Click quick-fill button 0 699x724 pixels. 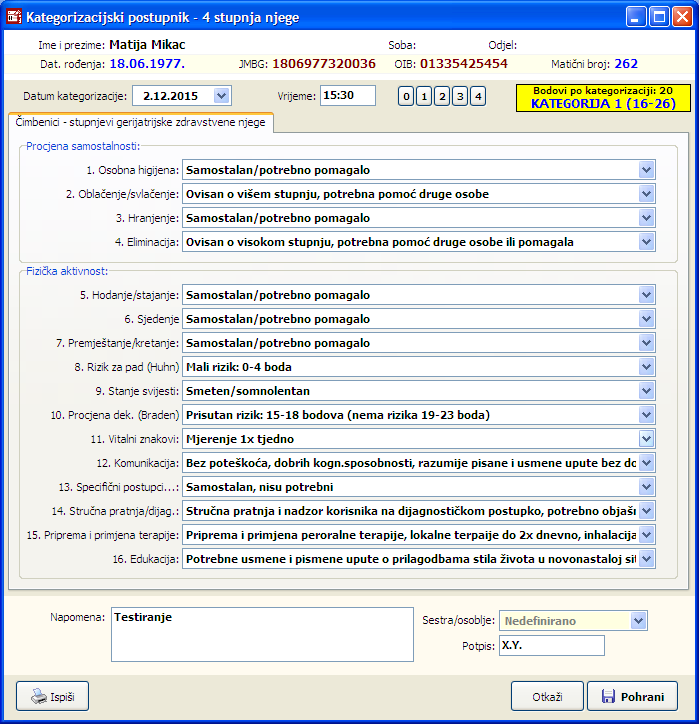pos(406,96)
